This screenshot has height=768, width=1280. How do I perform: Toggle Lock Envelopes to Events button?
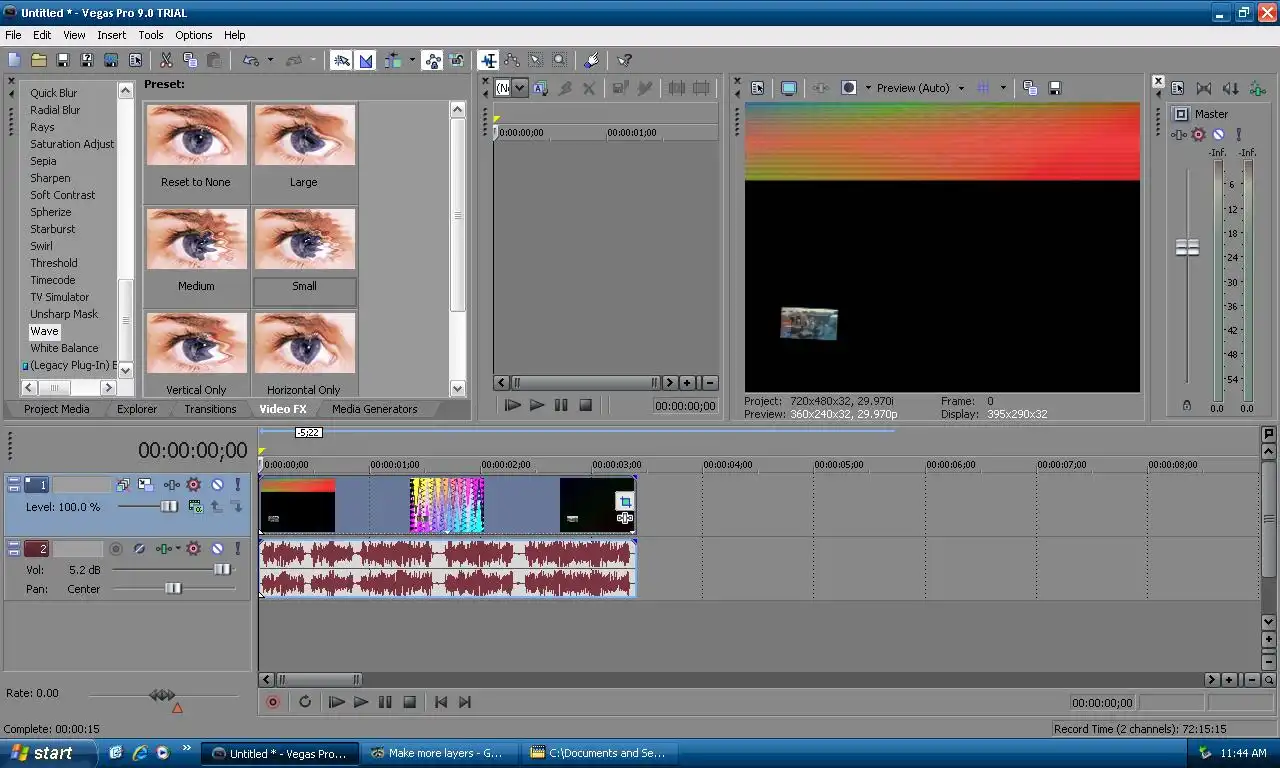coord(432,61)
